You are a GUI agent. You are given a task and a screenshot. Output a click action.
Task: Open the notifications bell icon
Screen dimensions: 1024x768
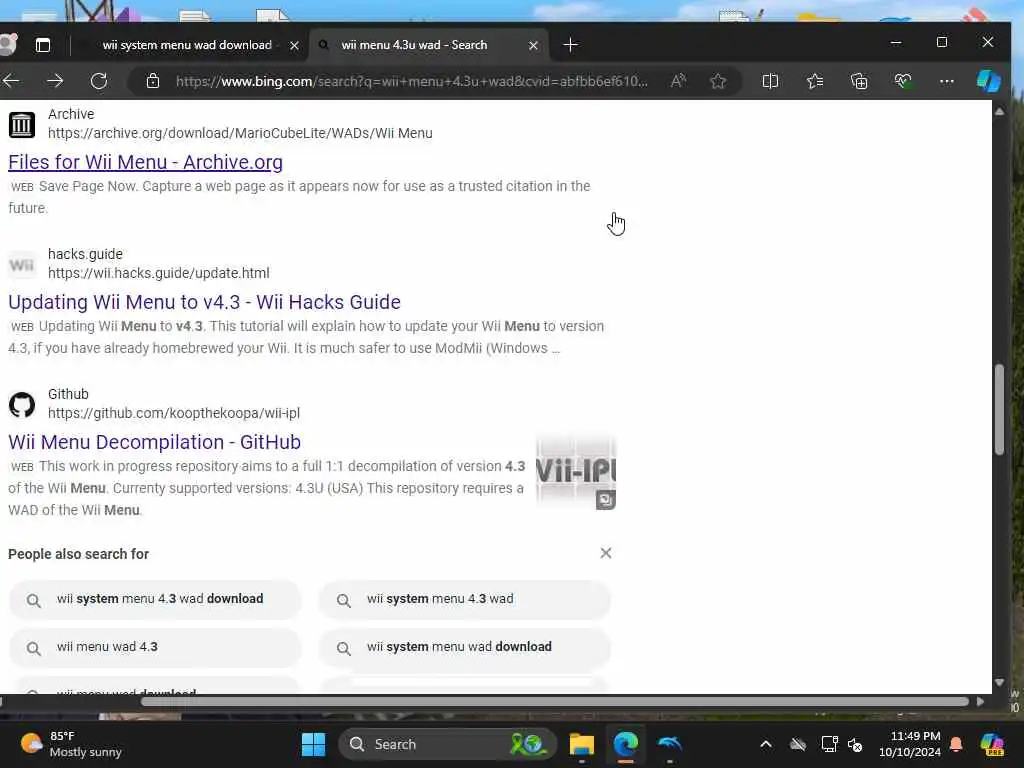click(956, 744)
